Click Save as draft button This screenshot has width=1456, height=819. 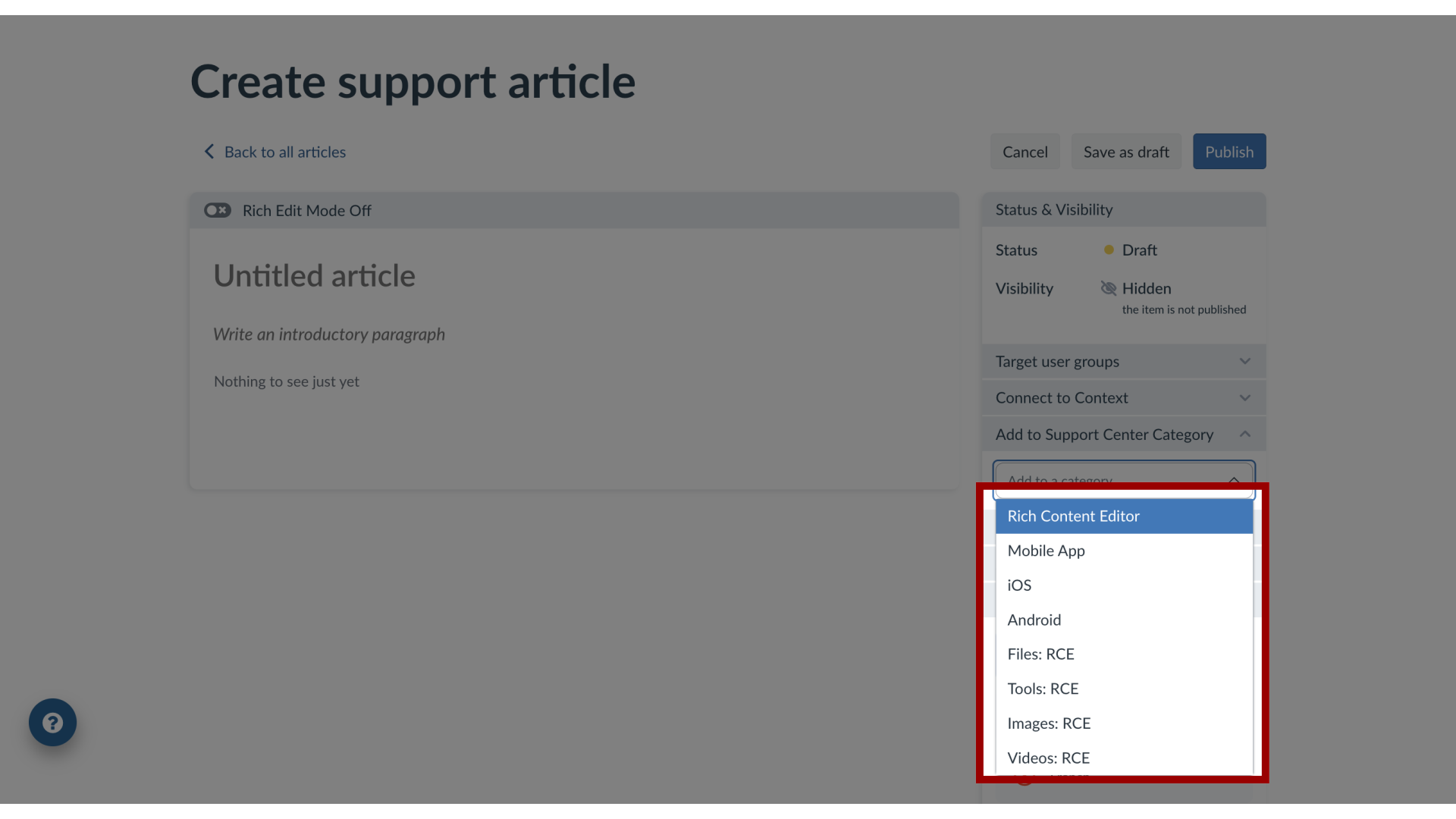click(1126, 151)
